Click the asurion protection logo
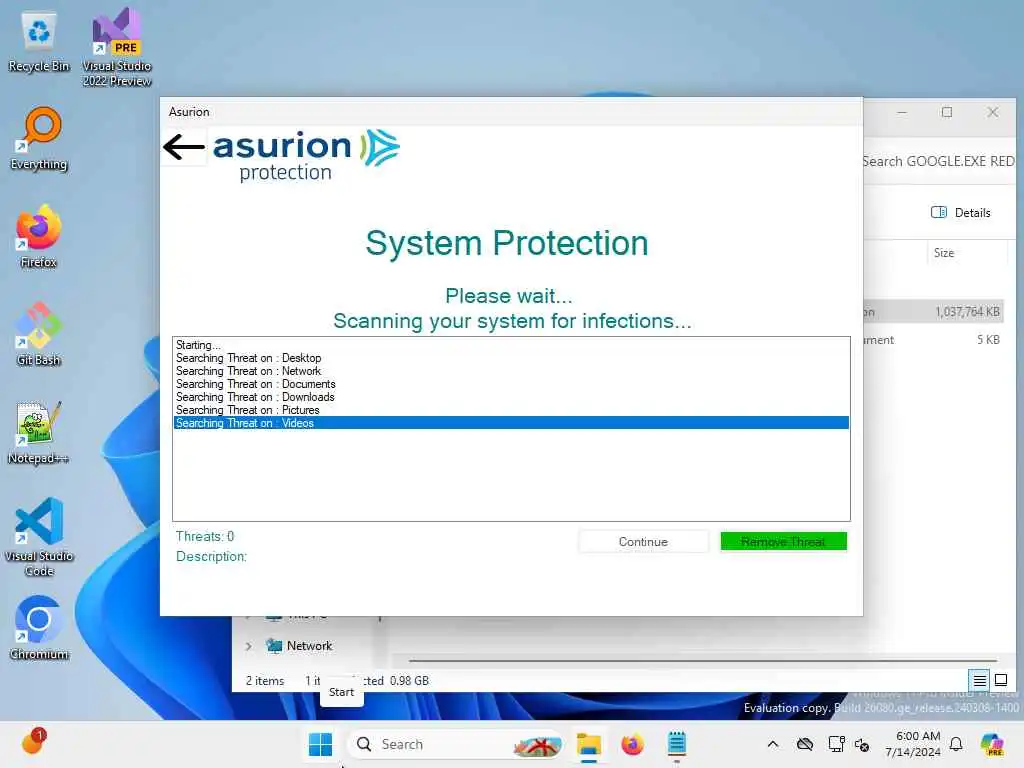1024x768 pixels. point(306,155)
